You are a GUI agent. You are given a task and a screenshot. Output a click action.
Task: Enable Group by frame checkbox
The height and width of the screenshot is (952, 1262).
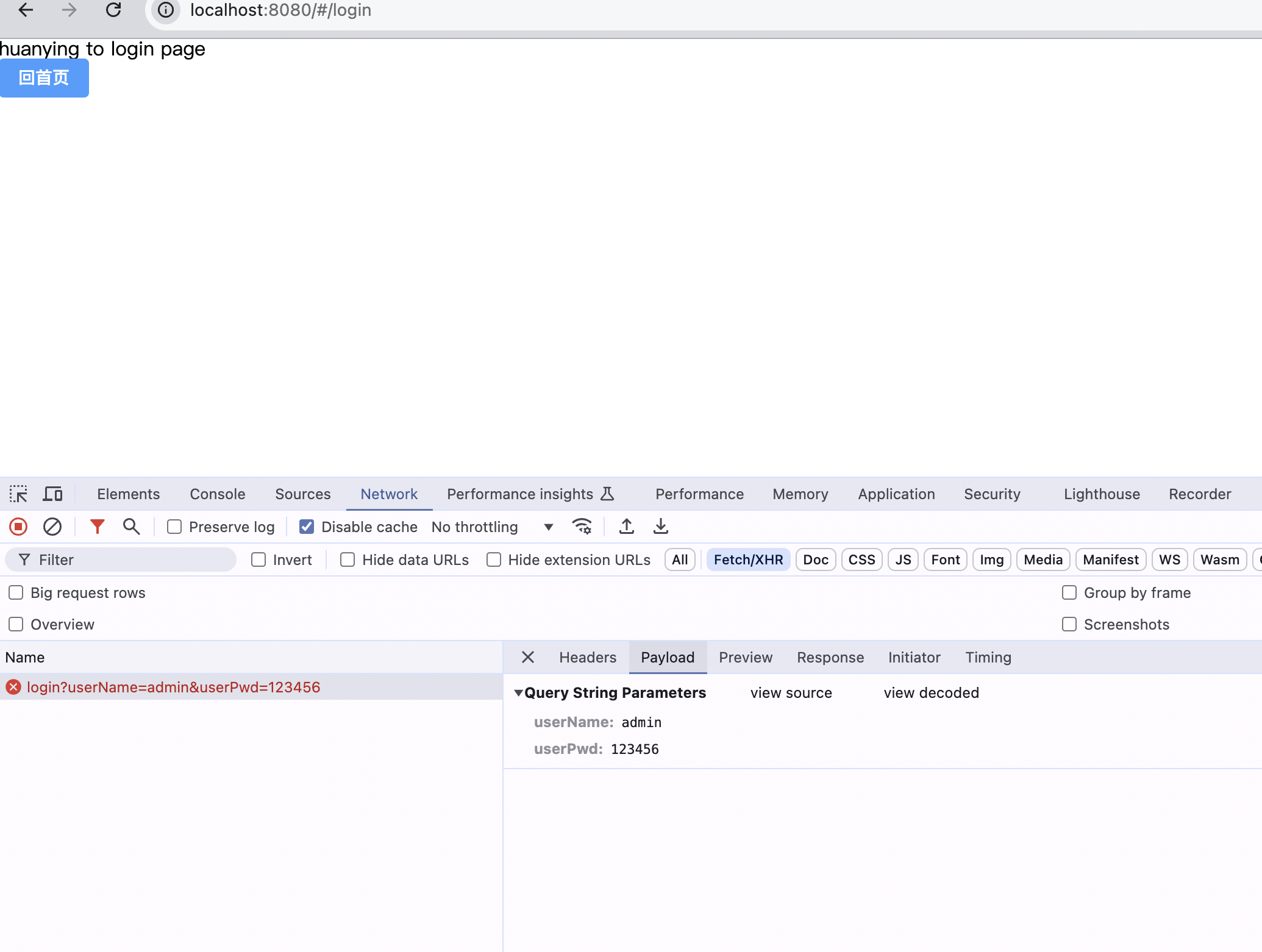pos(1069,592)
